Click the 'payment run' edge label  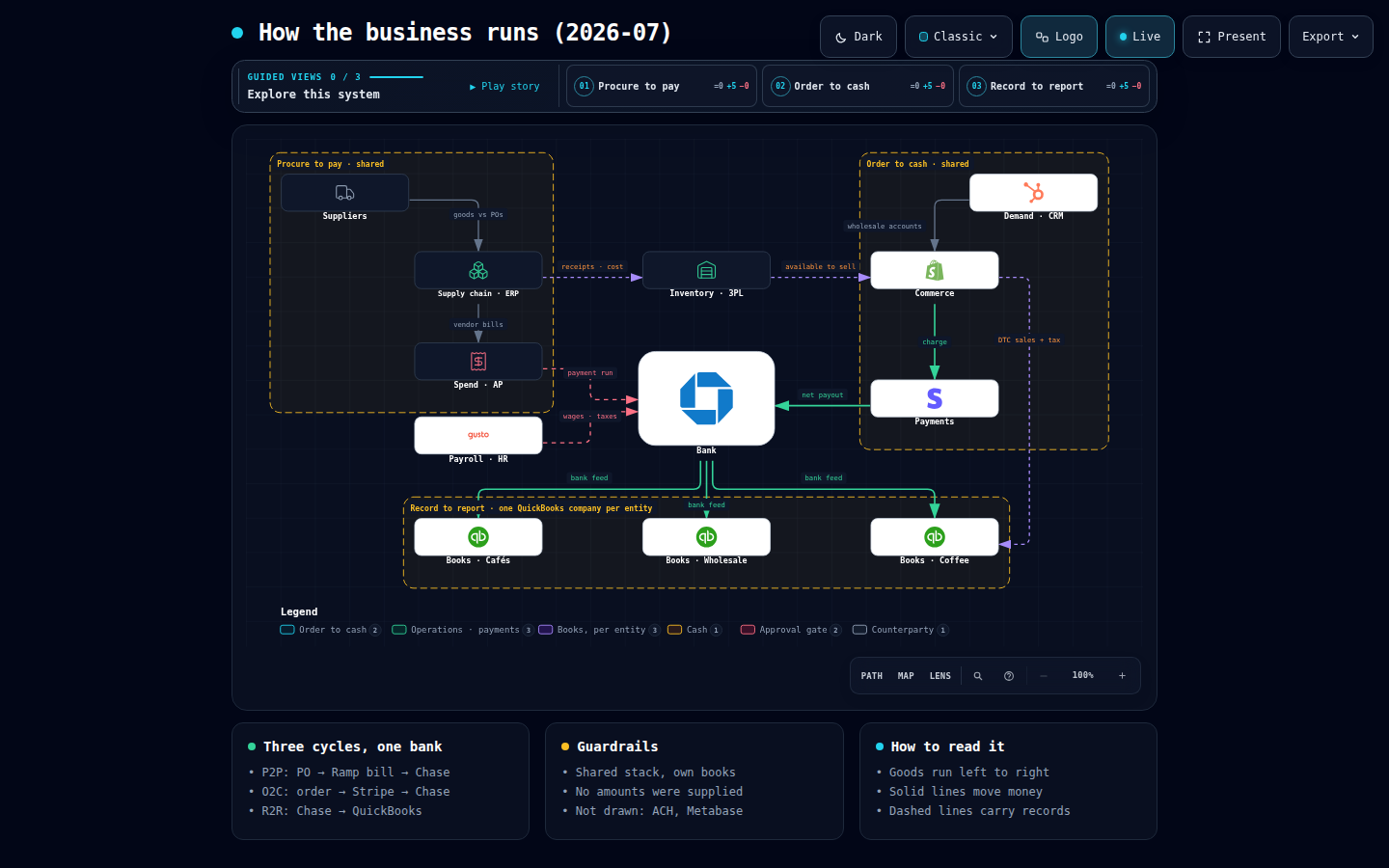[590, 373]
